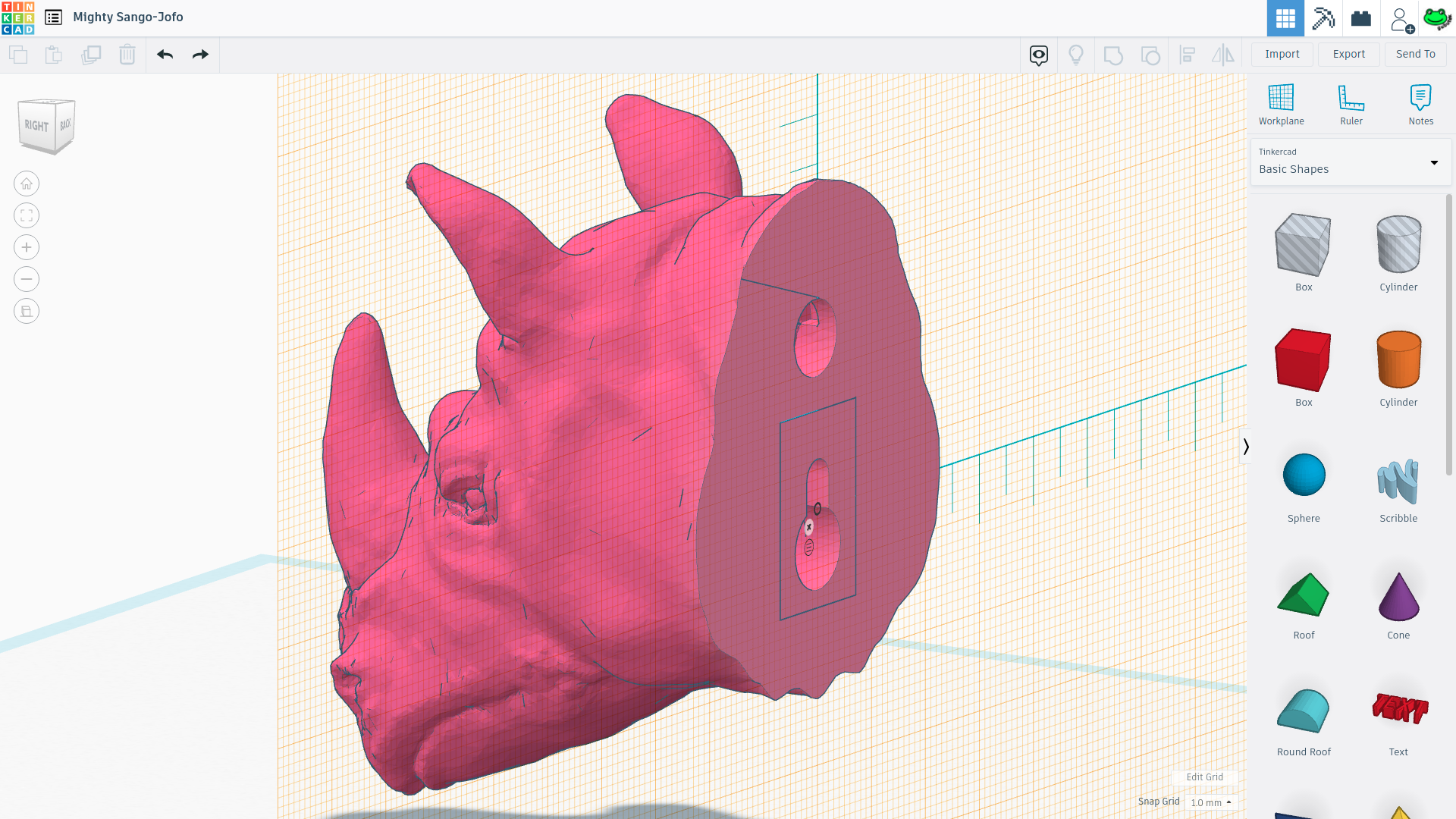Click the light bulb hide icon
1456x819 pixels.
pyautogui.click(x=1076, y=55)
